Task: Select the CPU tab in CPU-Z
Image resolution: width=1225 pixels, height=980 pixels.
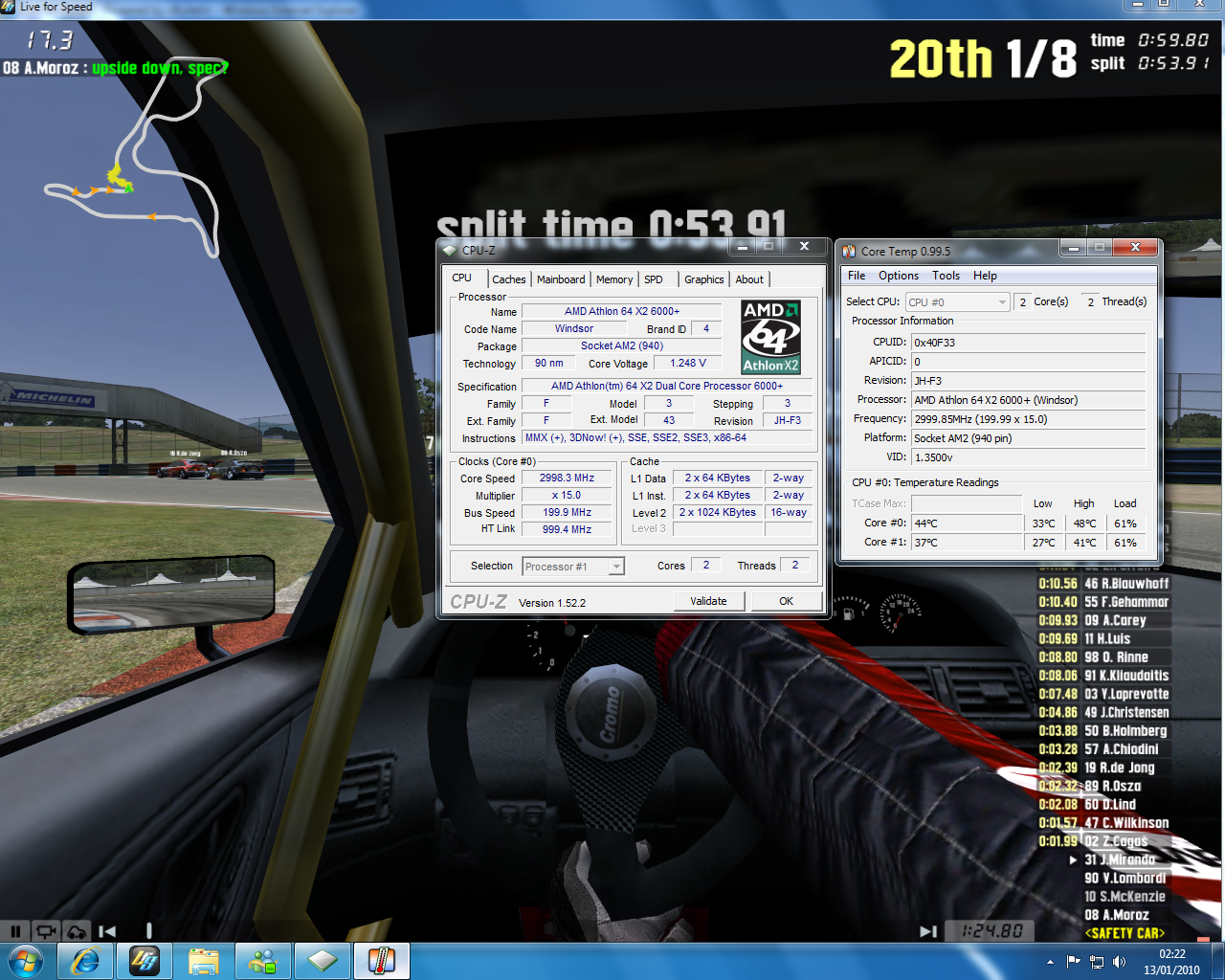Action: click(x=461, y=278)
